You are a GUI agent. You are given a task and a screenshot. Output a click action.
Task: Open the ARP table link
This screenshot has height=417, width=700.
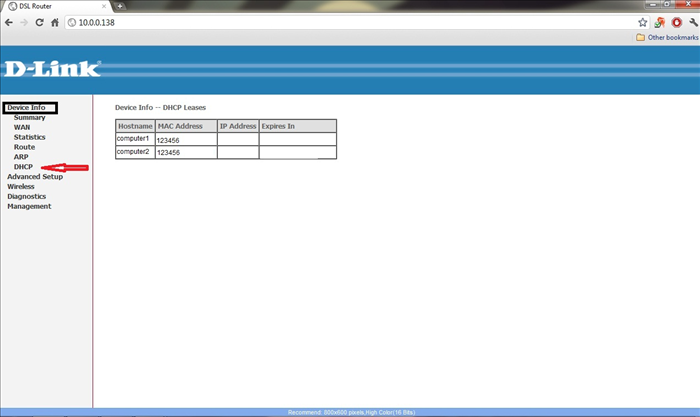click(x=21, y=157)
